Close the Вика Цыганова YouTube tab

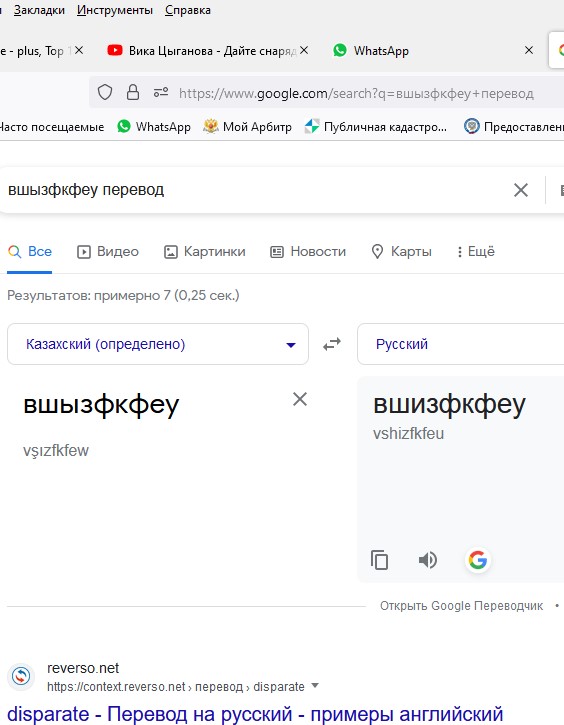(304, 50)
